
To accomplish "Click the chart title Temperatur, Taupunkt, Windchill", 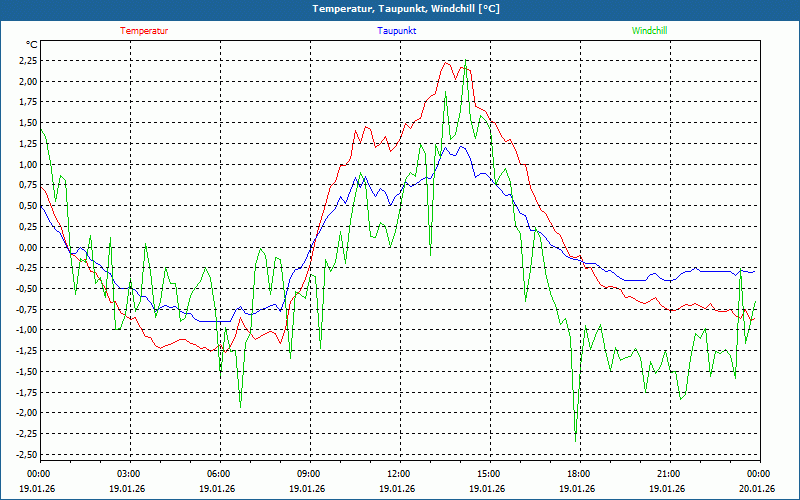I will tap(399, 9).
